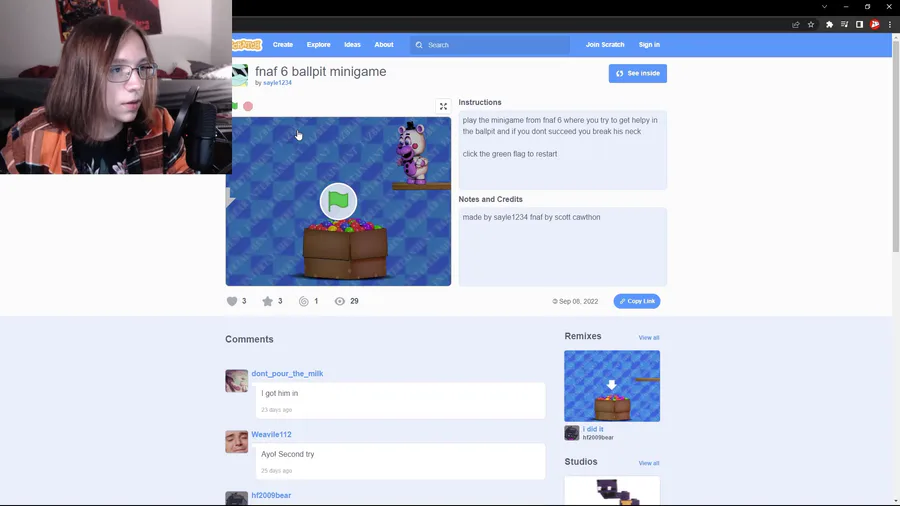This screenshot has width=900, height=506.
Task: Click comment text 'Ayo! Second try'
Action: point(288,454)
